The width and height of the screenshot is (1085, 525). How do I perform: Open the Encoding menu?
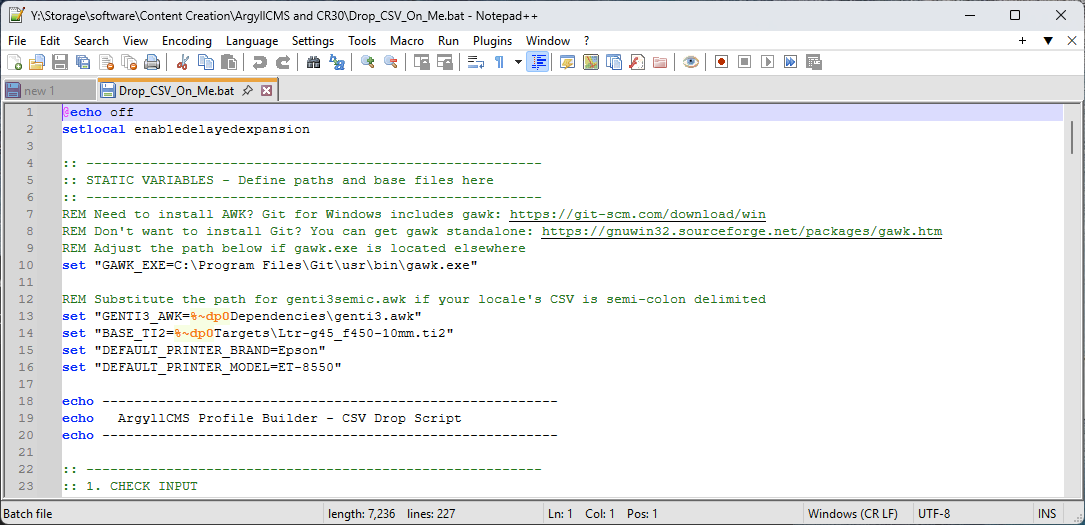[x=186, y=41]
